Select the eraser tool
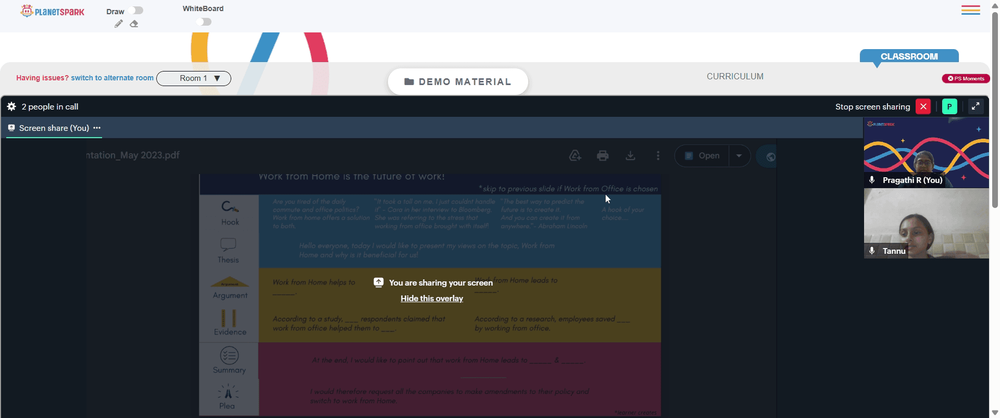 point(134,24)
